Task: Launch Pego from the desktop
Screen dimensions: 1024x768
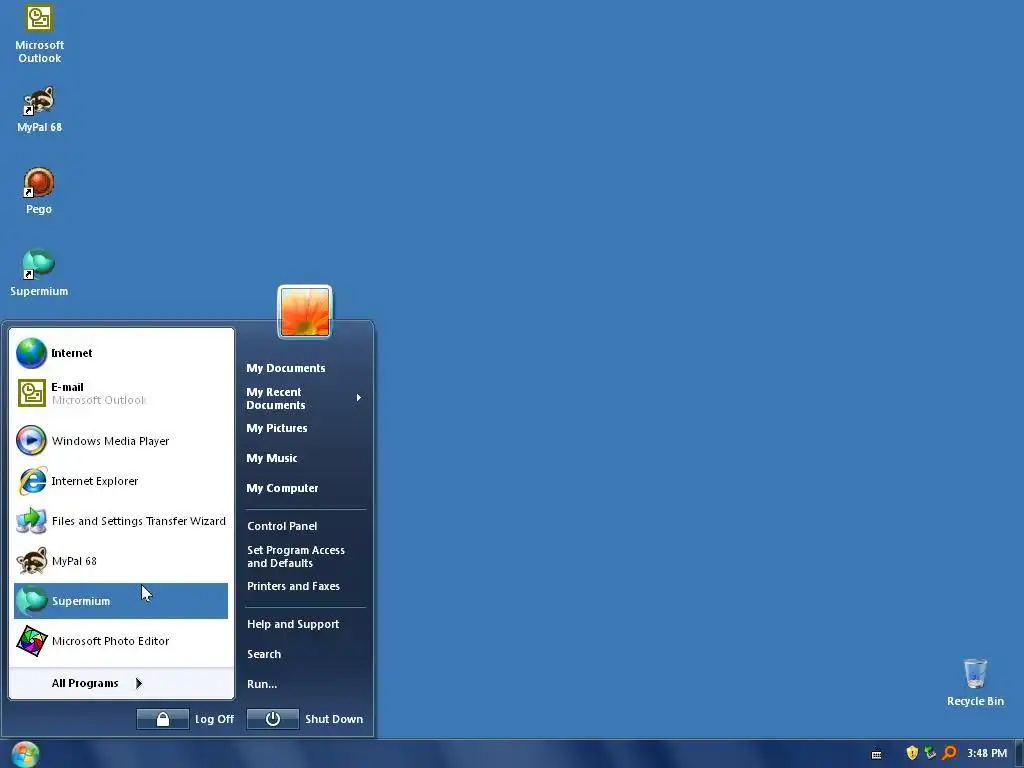Action: (x=39, y=191)
